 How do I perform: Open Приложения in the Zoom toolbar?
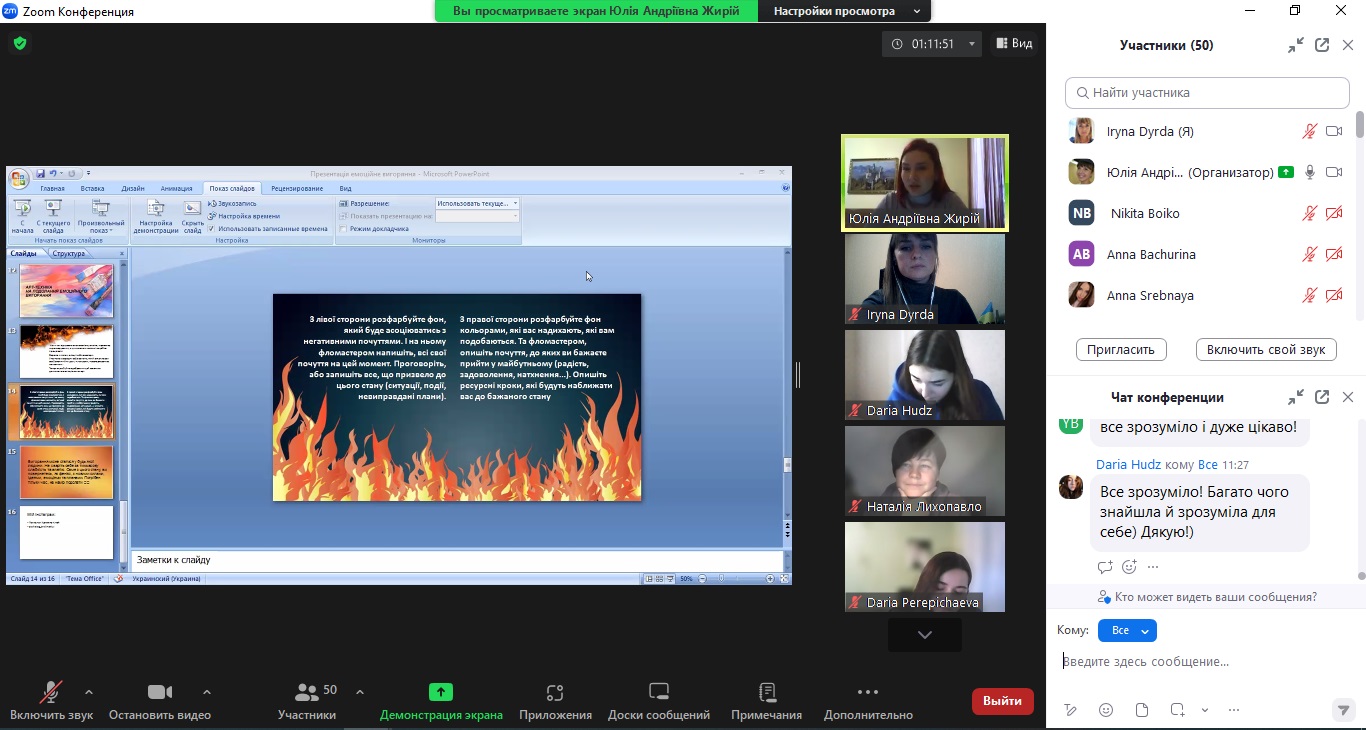point(555,693)
